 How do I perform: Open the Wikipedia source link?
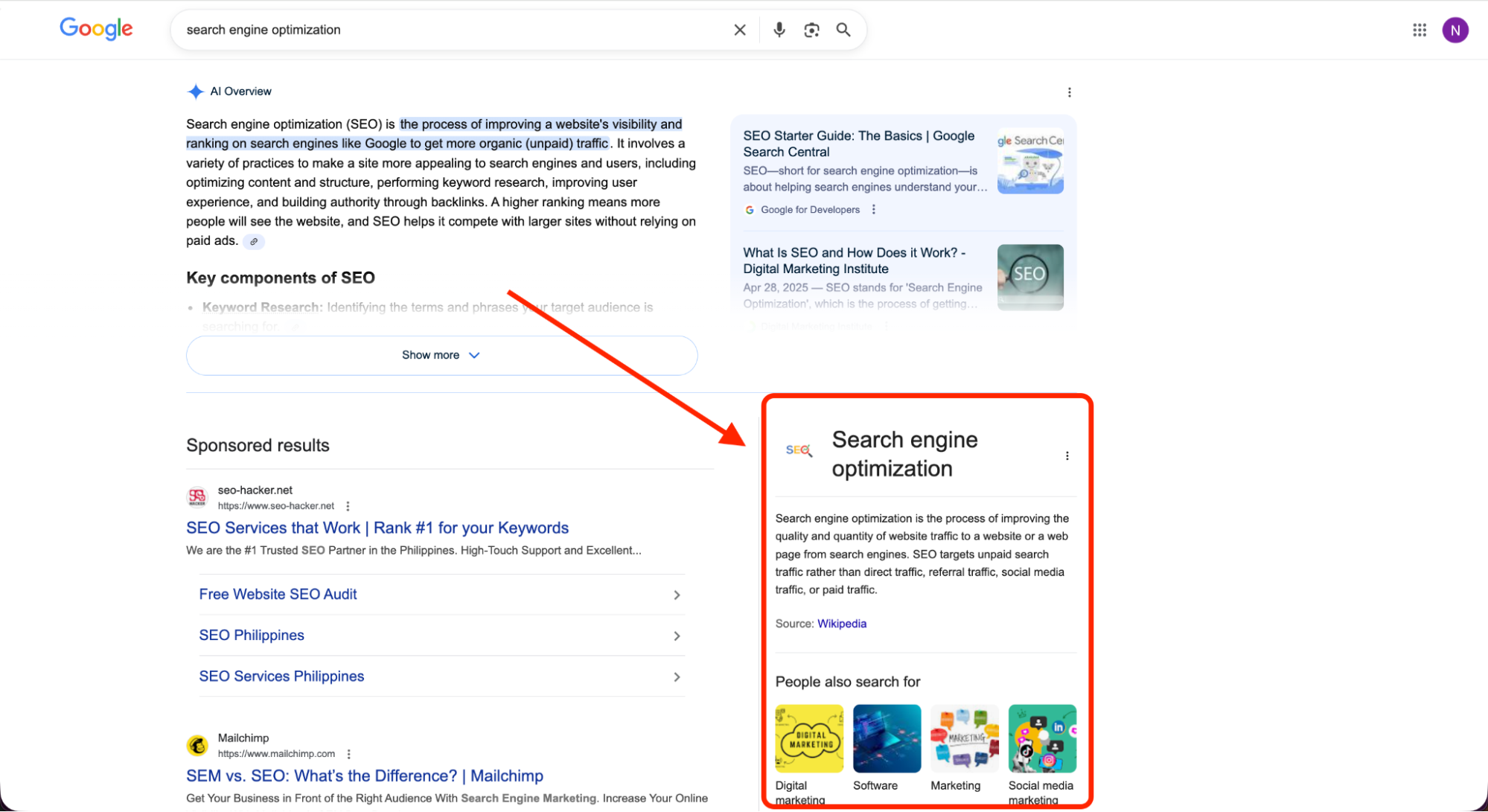pyautogui.click(x=842, y=623)
